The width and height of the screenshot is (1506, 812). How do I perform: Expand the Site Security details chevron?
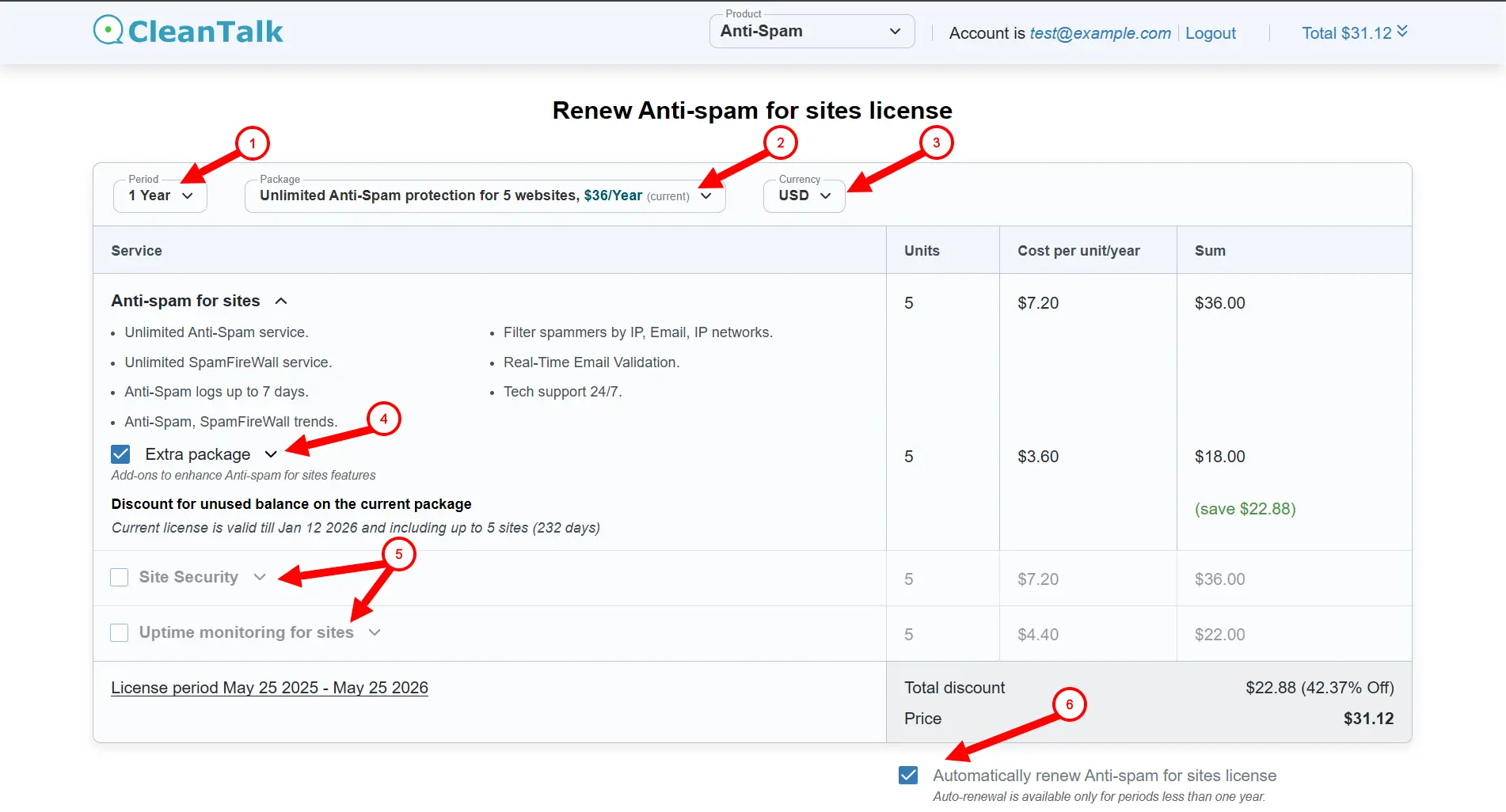point(260,577)
